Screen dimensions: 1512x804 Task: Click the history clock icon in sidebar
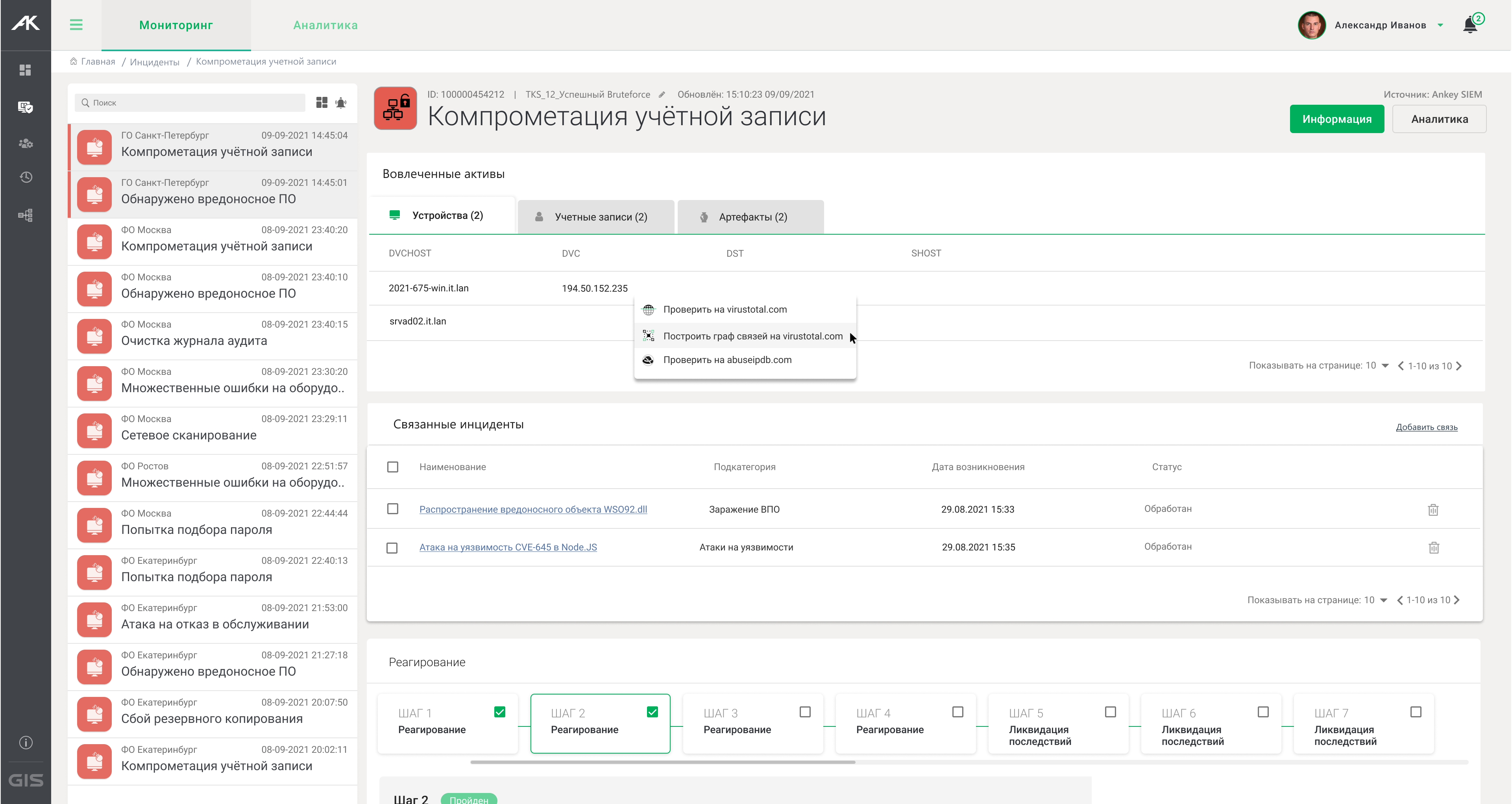[25, 177]
